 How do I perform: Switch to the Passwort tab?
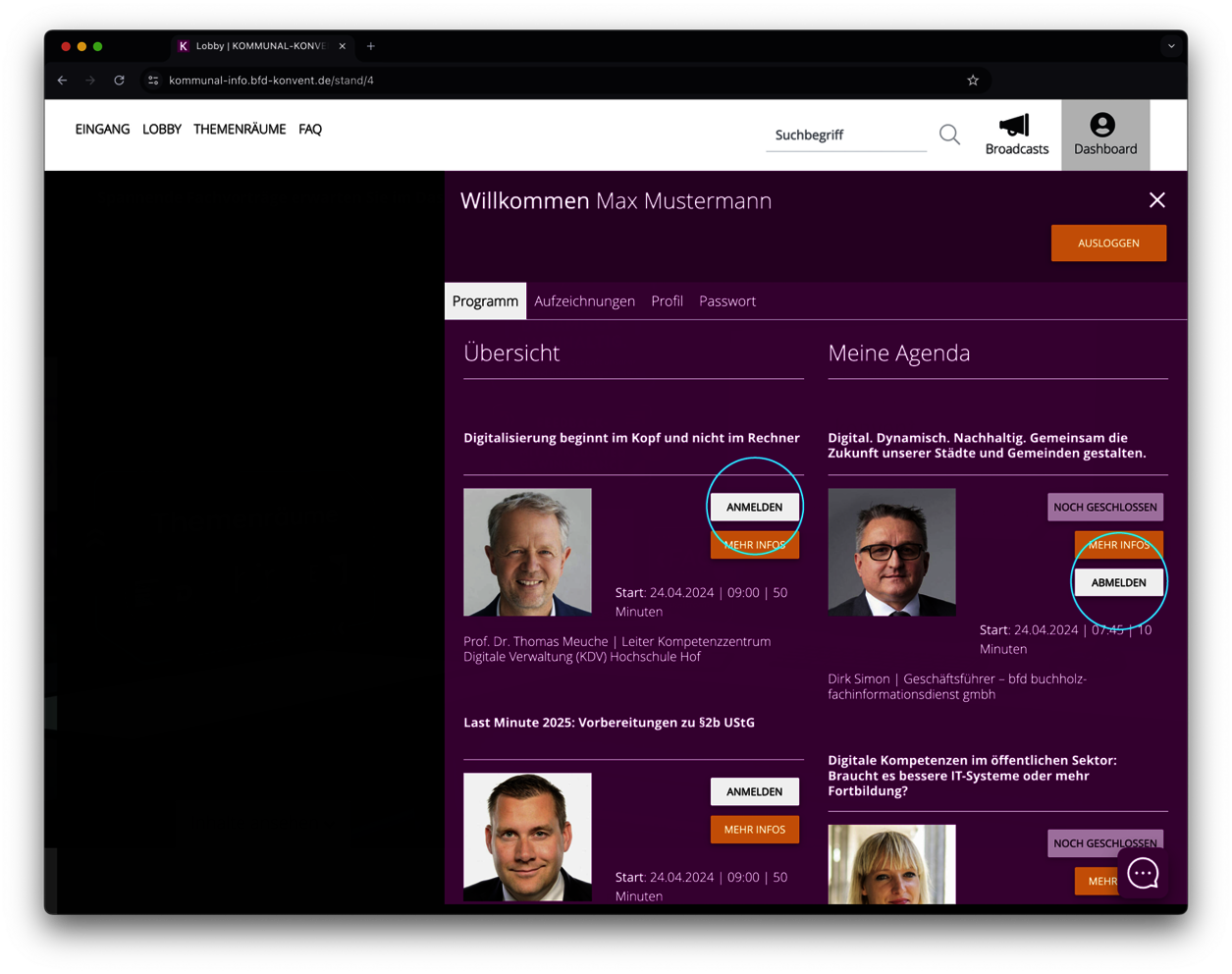[x=727, y=301]
